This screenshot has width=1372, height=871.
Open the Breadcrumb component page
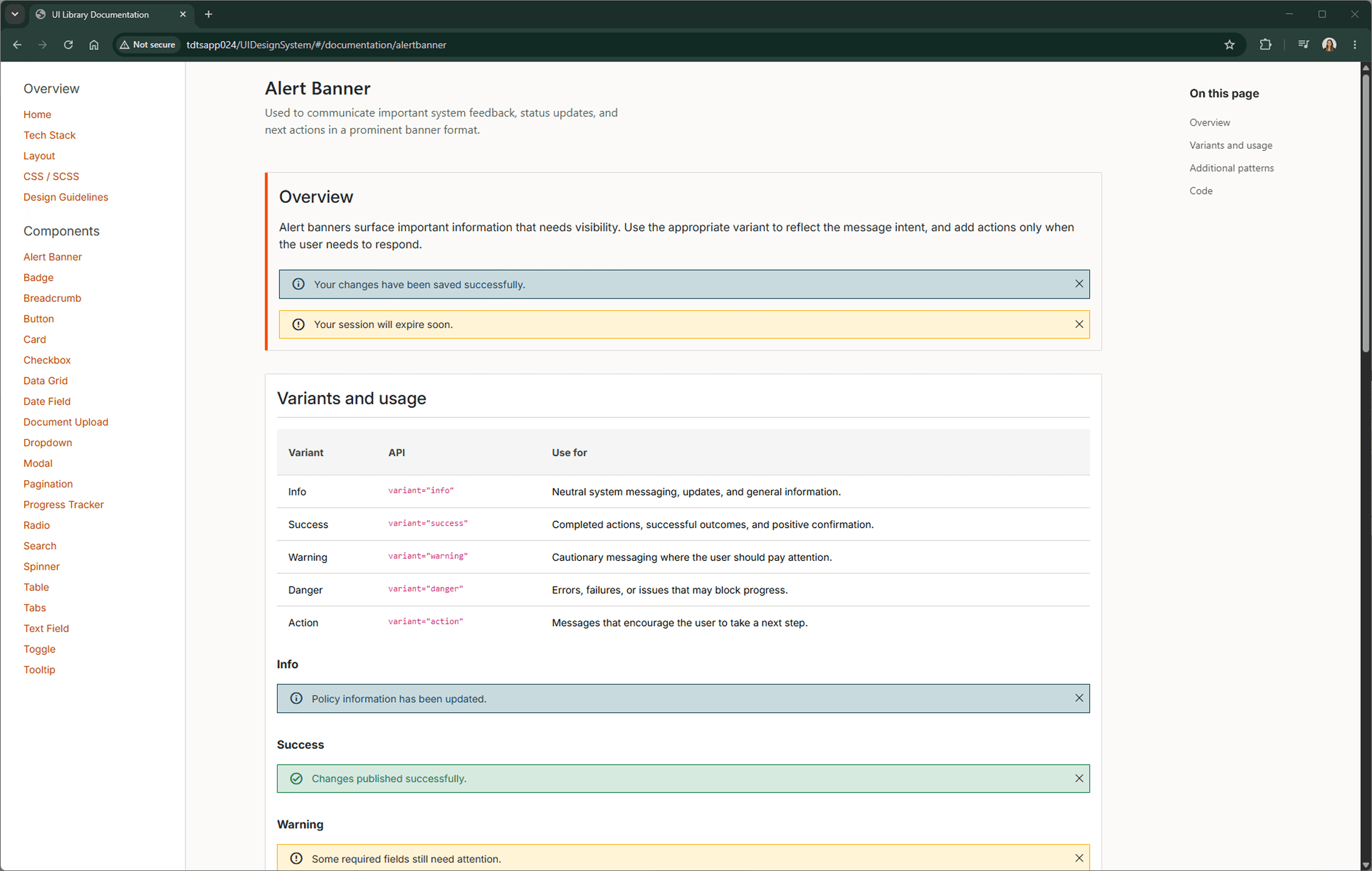point(52,298)
